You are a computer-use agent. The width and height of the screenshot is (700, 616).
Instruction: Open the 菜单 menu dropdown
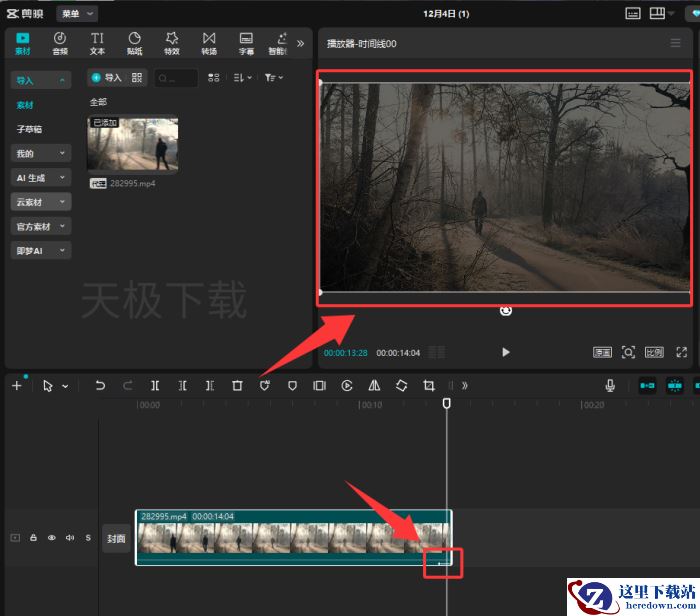pyautogui.click(x=77, y=14)
